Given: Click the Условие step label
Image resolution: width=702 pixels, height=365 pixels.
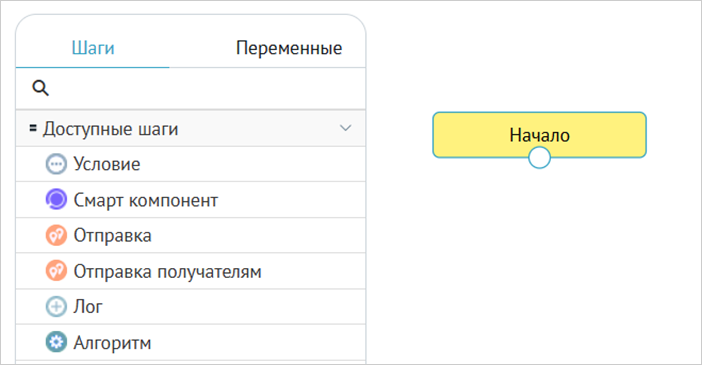Looking at the screenshot, I should (x=107, y=164).
